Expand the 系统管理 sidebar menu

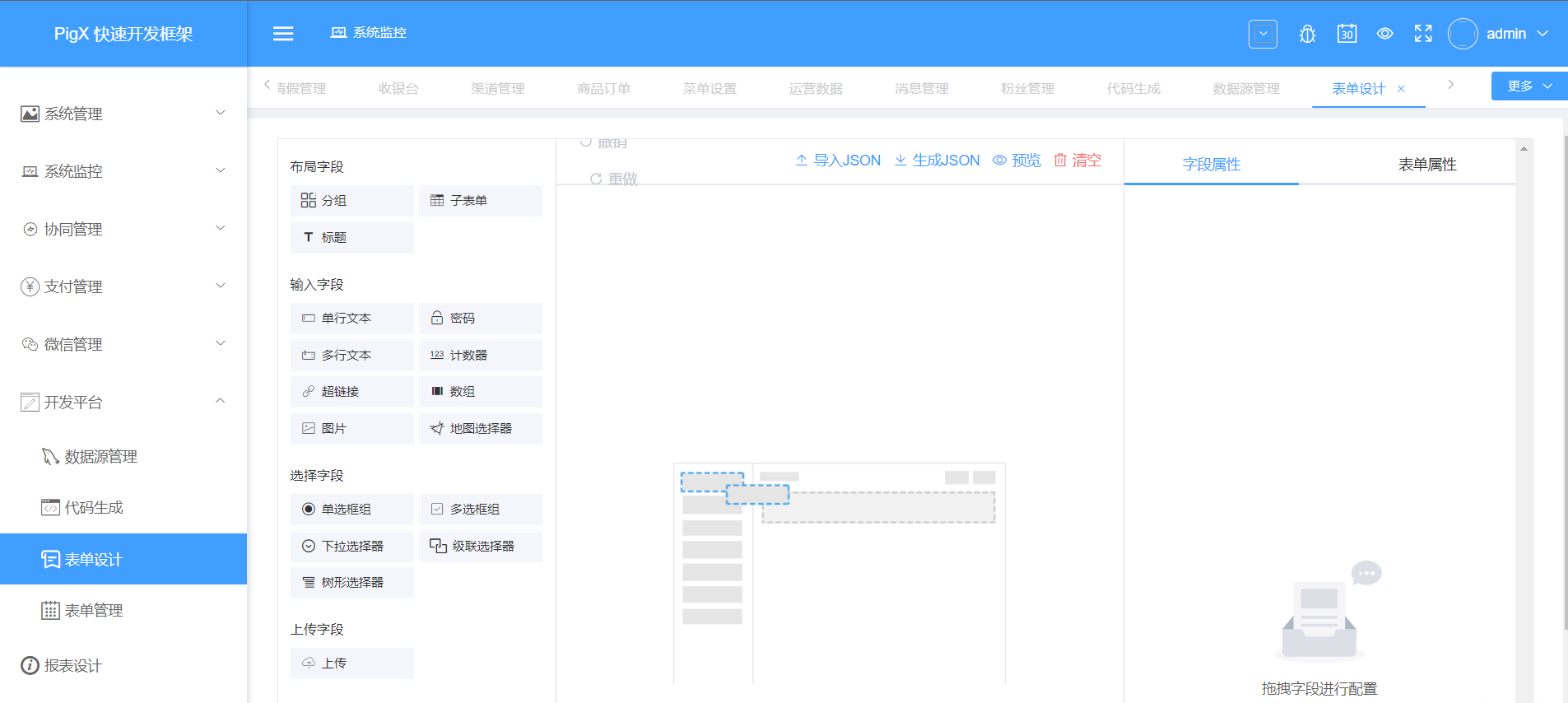[123, 114]
